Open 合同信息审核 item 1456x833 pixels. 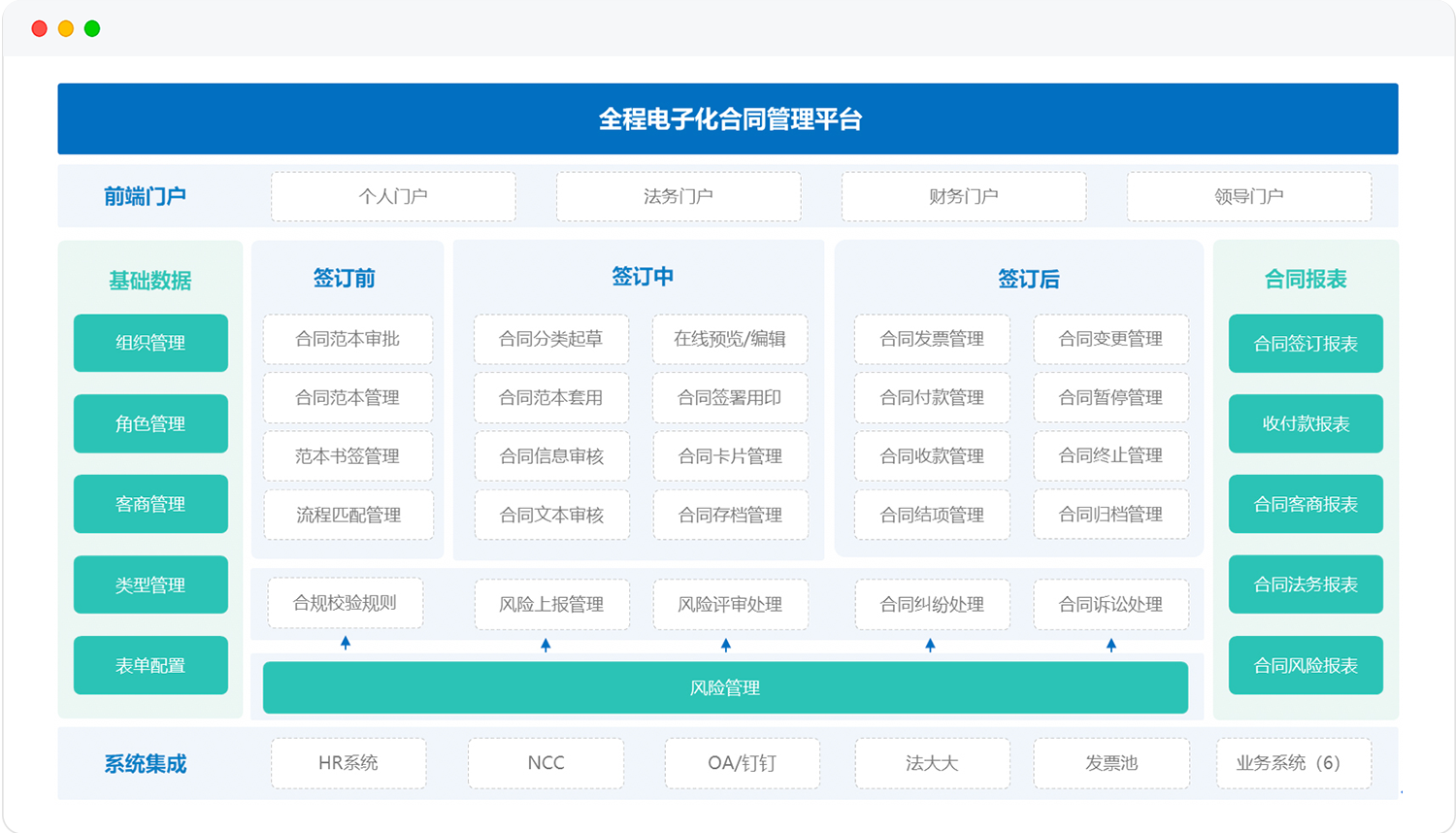click(551, 456)
